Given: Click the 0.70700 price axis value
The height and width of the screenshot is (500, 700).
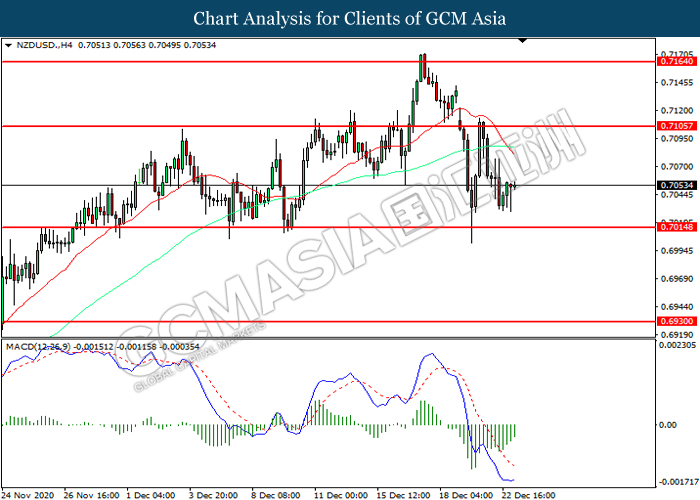Looking at the screenshot, I should coord(677,167).
